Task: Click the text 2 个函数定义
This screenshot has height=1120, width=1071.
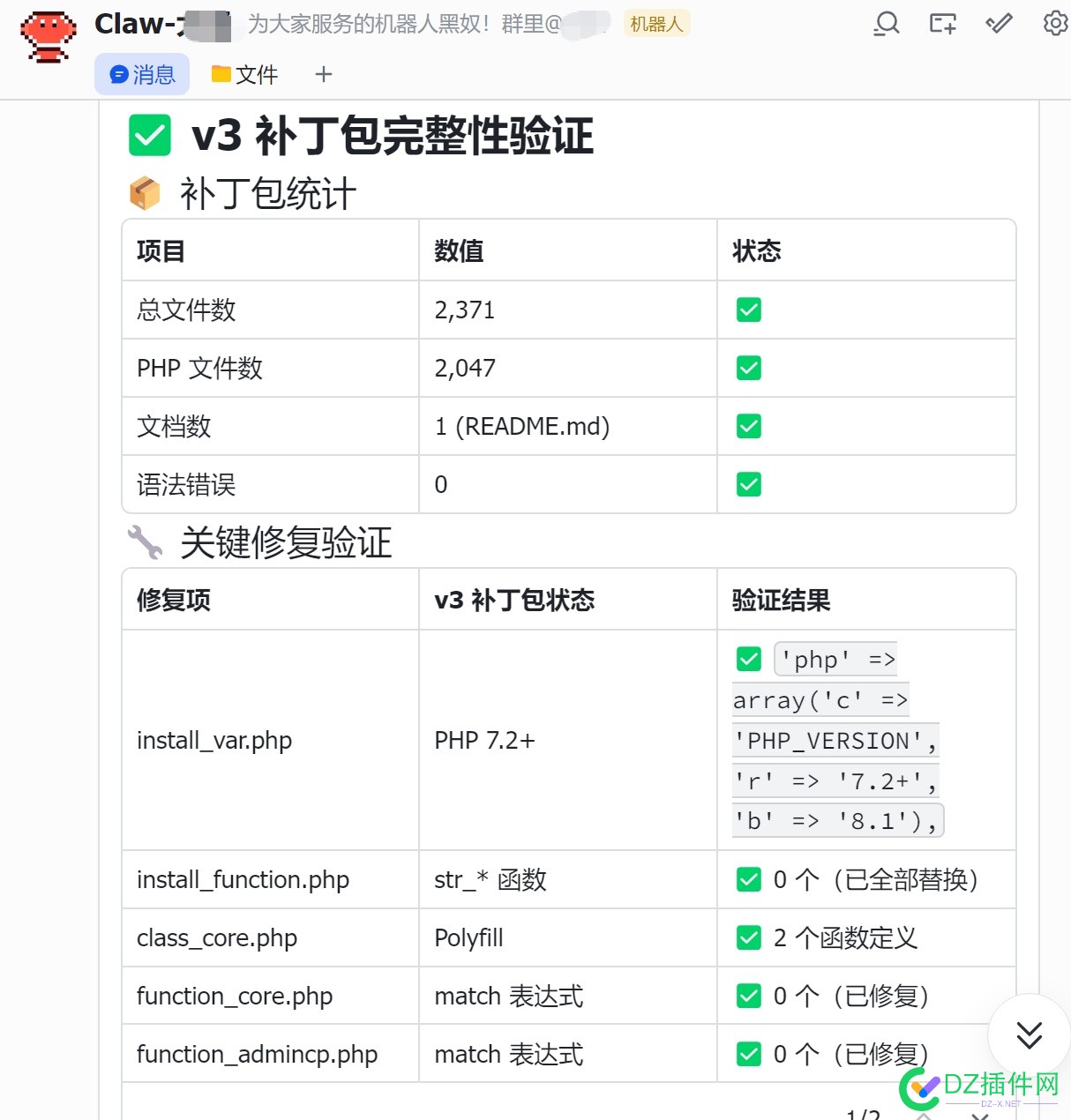Action: 846,937
